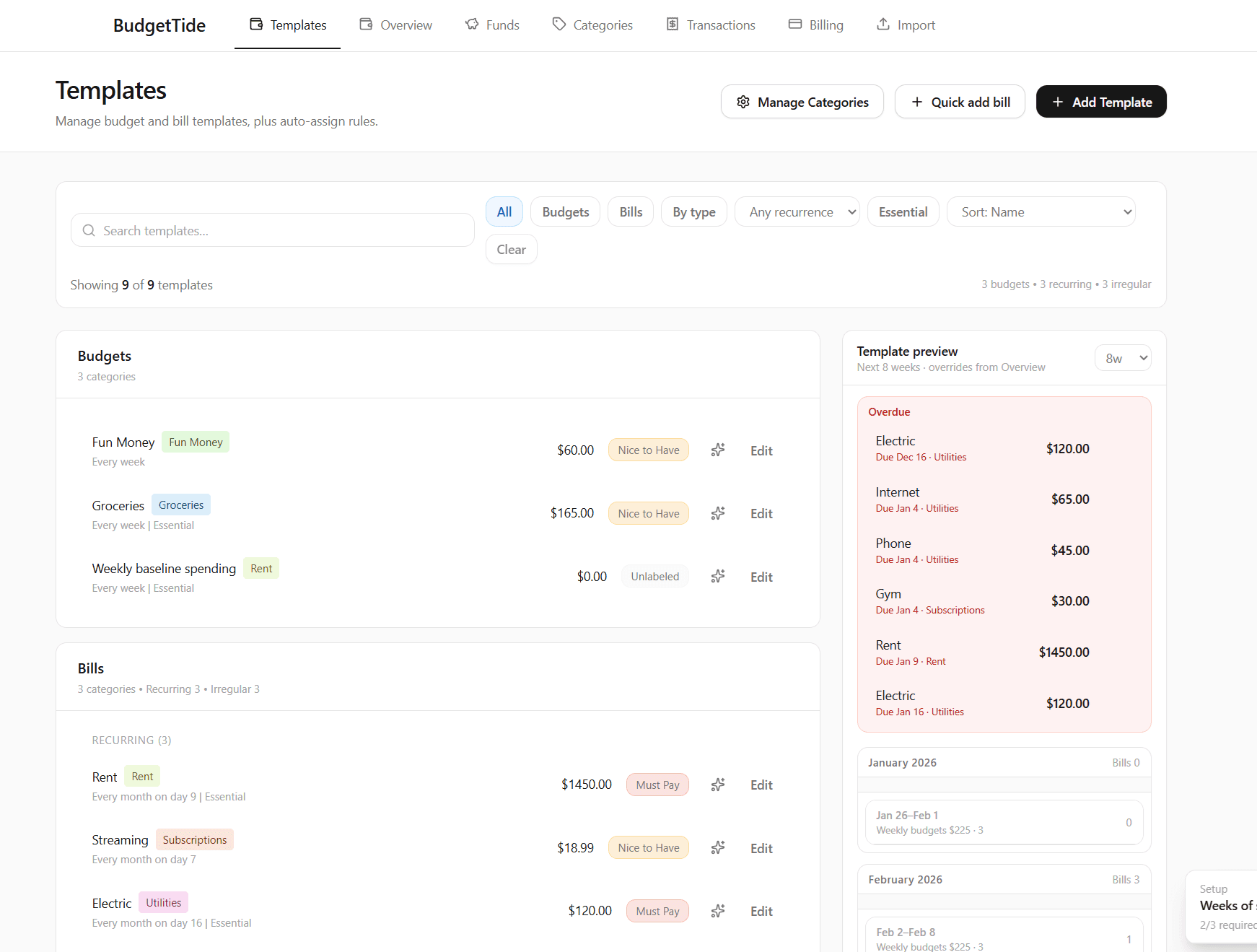Enable the Essential filter
1257x952 pixels.
coord(903,211)
